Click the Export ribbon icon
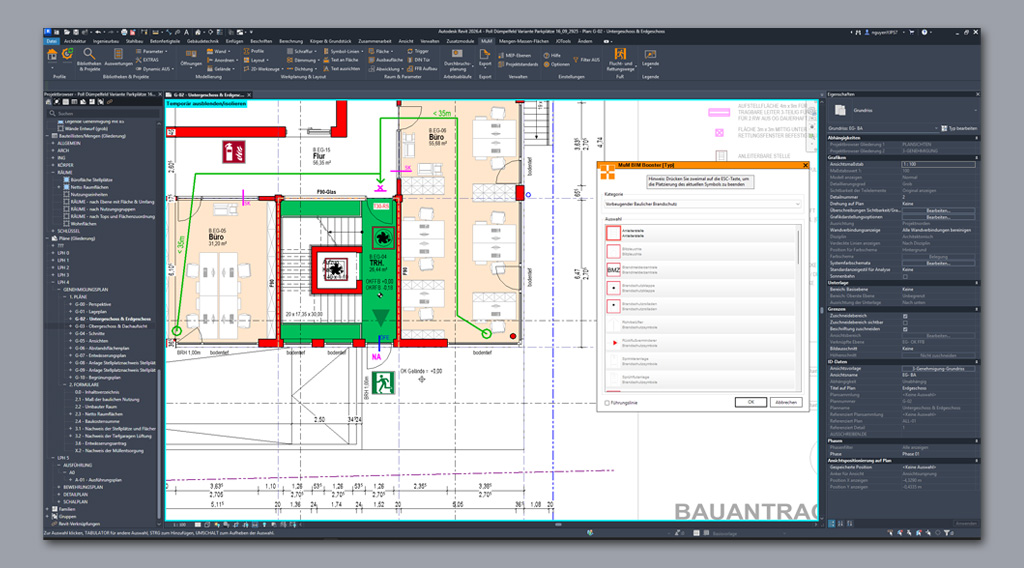This screenshot has width=1024, height=568. pyautogui.click(x=485, y=57)
